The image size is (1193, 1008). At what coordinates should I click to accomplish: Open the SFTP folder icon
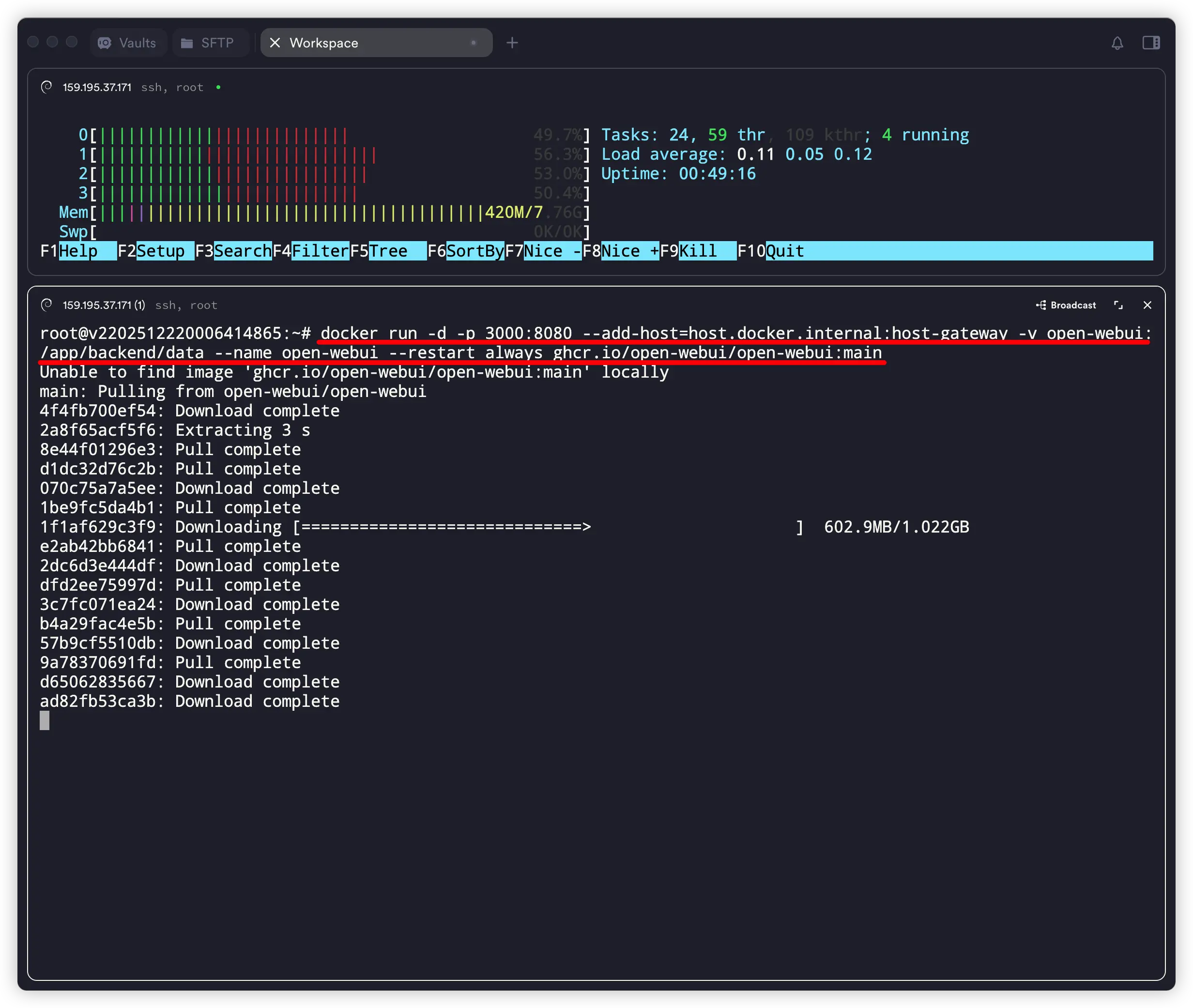[186, 42]
